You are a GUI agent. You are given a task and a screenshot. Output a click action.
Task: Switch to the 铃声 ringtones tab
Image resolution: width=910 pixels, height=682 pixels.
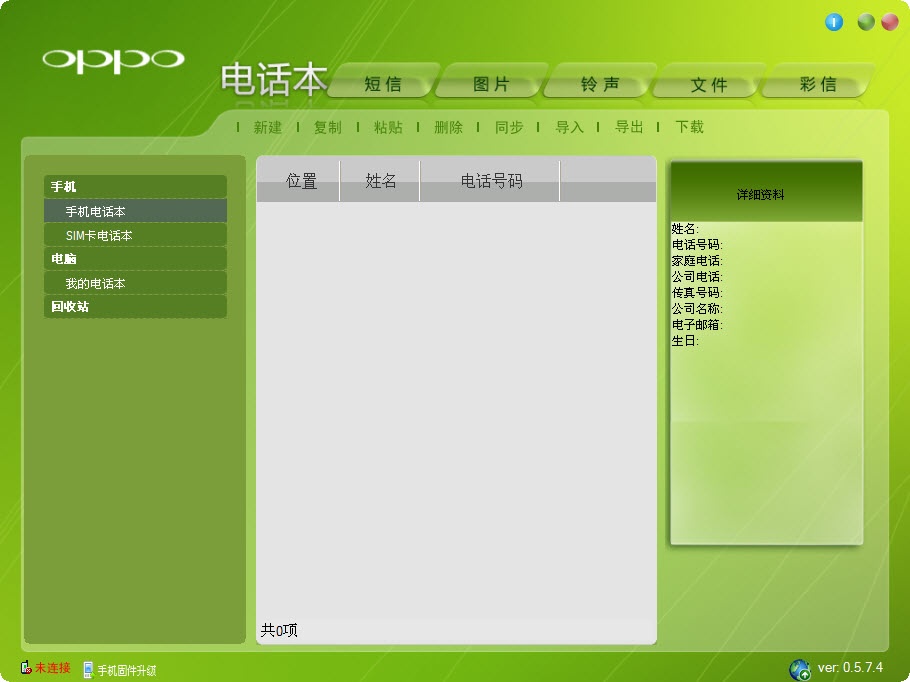[598, 84]
